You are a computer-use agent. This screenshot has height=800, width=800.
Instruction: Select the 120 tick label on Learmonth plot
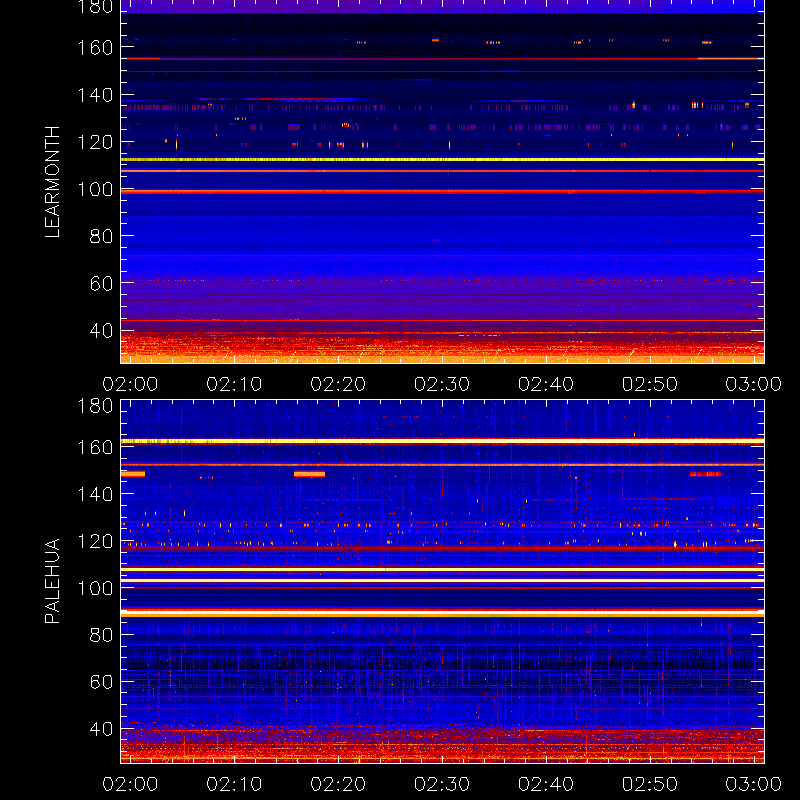click(x=95, y=142)
